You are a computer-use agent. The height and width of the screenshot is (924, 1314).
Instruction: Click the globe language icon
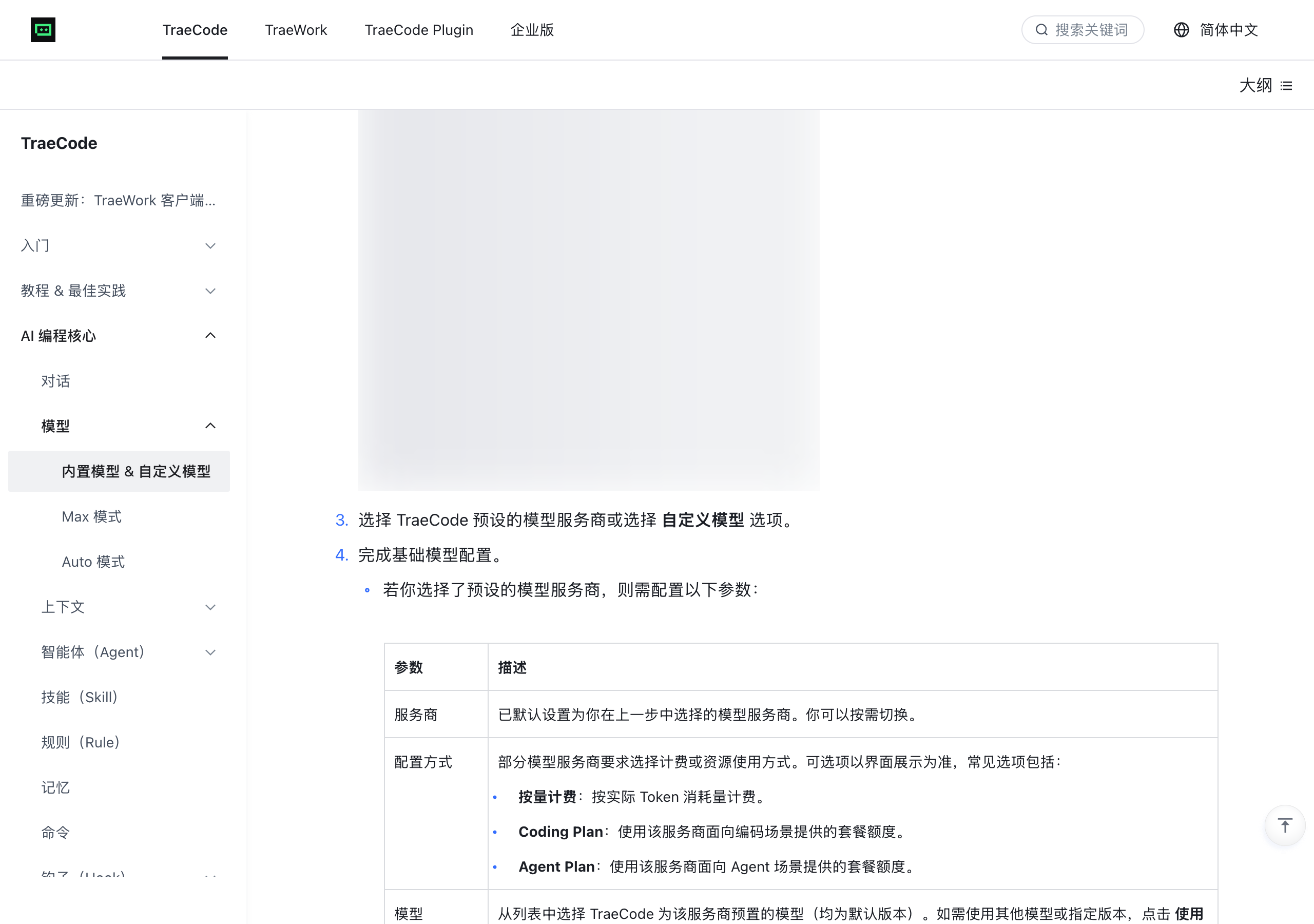[1181, 30]
